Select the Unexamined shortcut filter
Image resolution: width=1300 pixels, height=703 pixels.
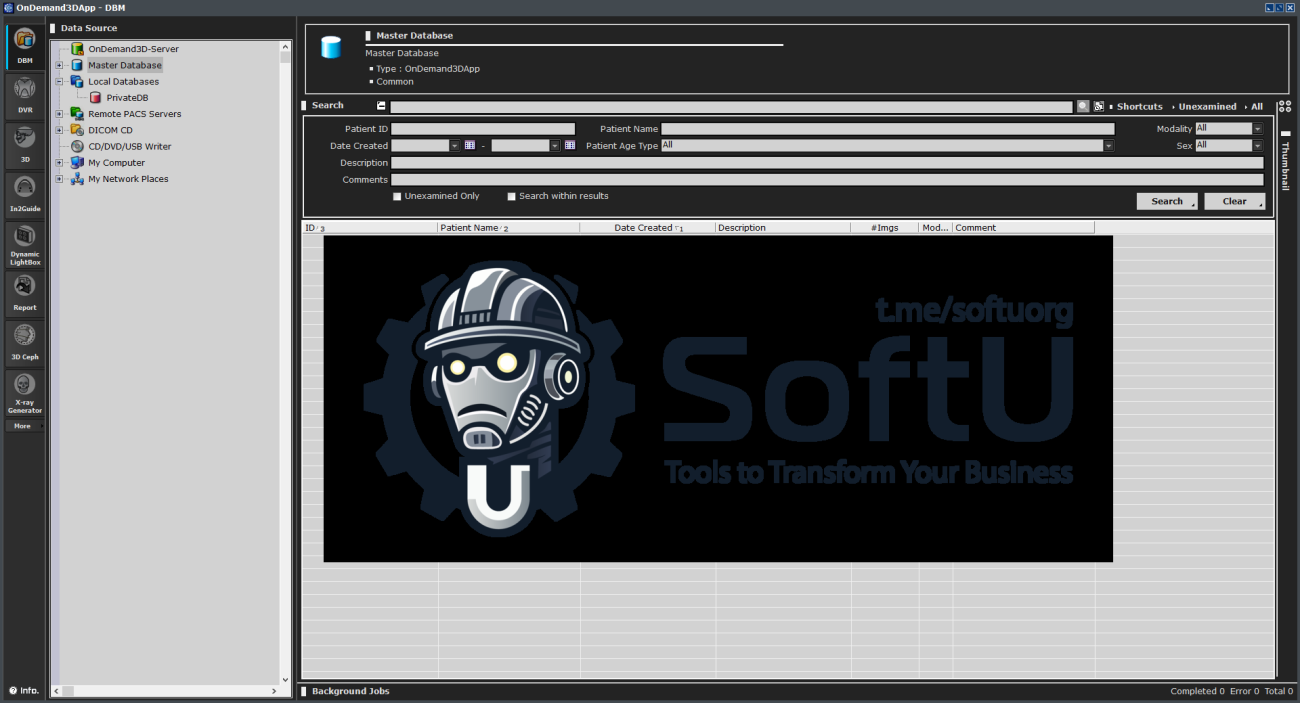(x=1207, y=106)
